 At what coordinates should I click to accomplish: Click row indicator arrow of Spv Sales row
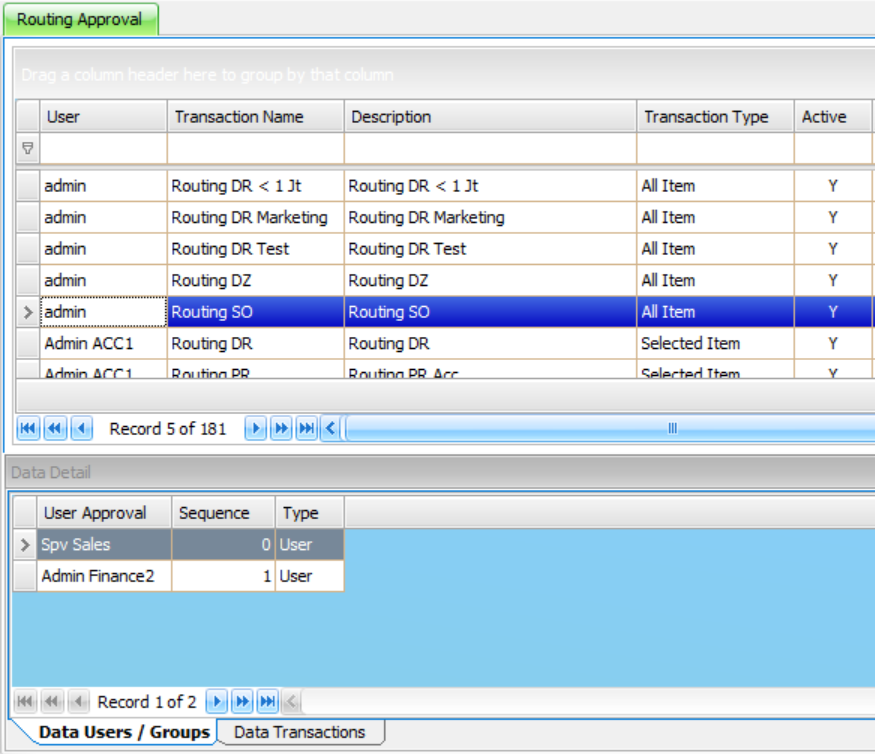[x=25, y=544]
